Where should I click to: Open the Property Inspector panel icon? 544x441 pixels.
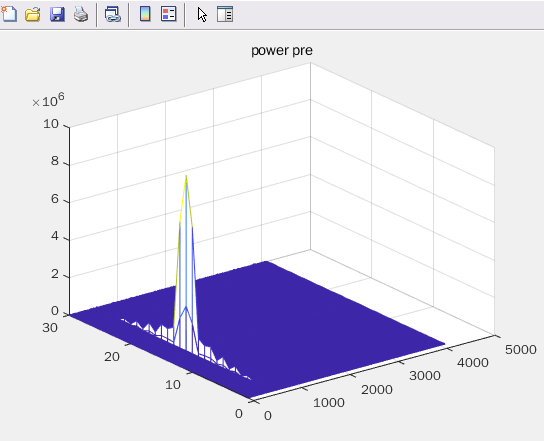pos(225,14)
